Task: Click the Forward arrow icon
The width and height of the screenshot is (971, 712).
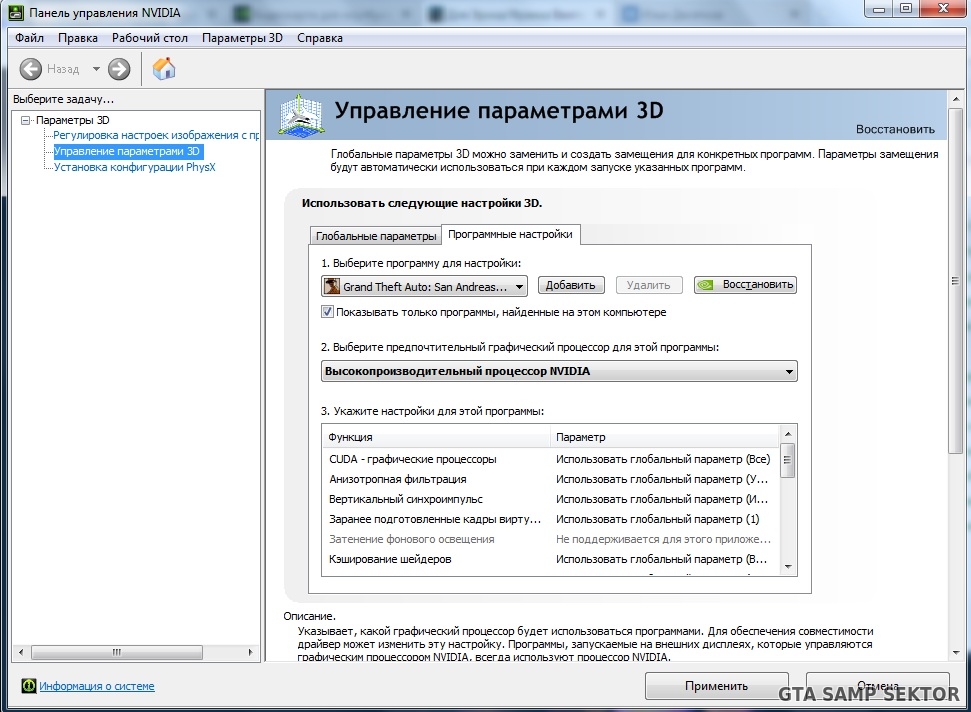Action: (119, 69)
